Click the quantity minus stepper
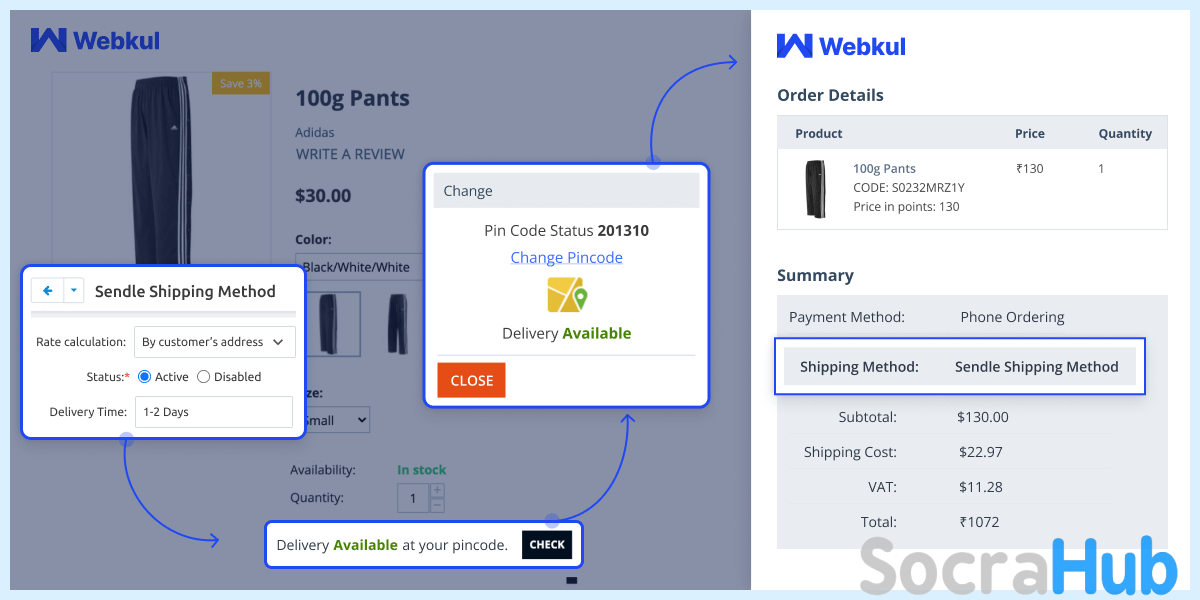Viewport: 1200px width, 600px height. click(x=437, y=505)
